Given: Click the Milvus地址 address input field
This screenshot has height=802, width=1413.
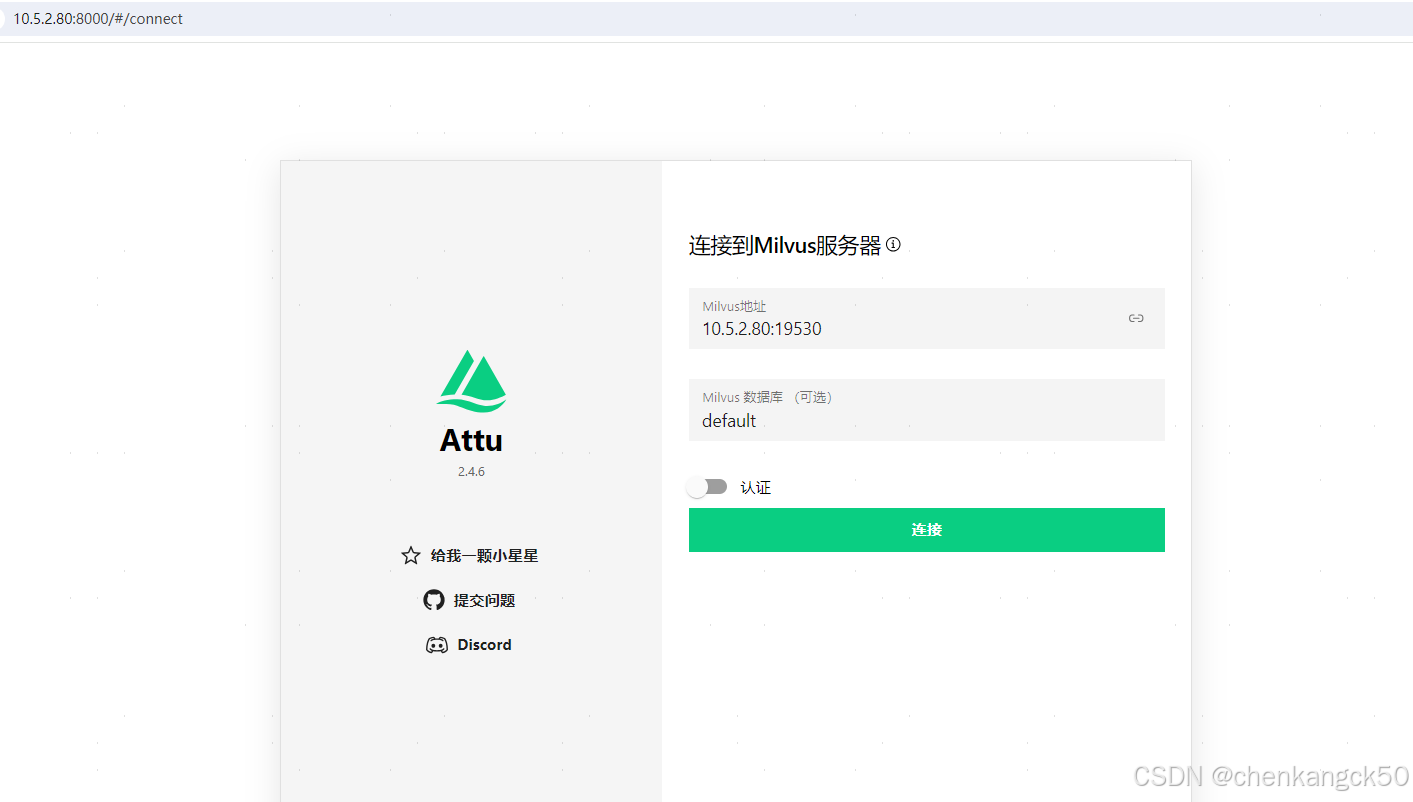Looking at the screenshot, I should point(926,318).
